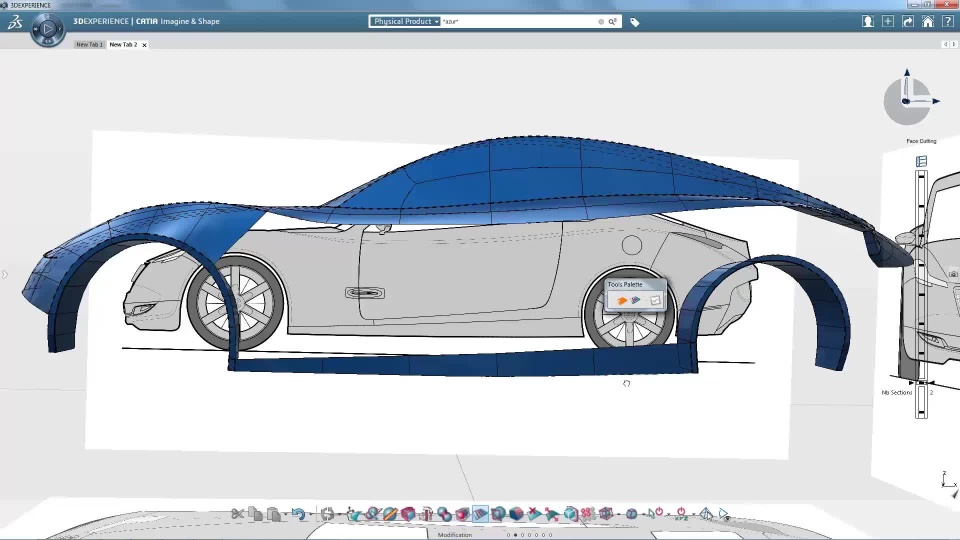Open the 3D compass play button
This screenshot has height=540, width=960.
pyautogui.click(x=47, y=29)
